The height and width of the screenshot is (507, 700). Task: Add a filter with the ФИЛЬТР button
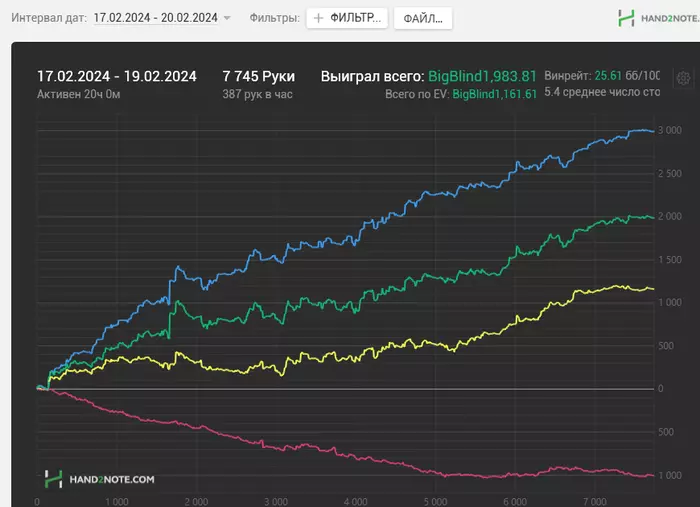click(347, 18)
